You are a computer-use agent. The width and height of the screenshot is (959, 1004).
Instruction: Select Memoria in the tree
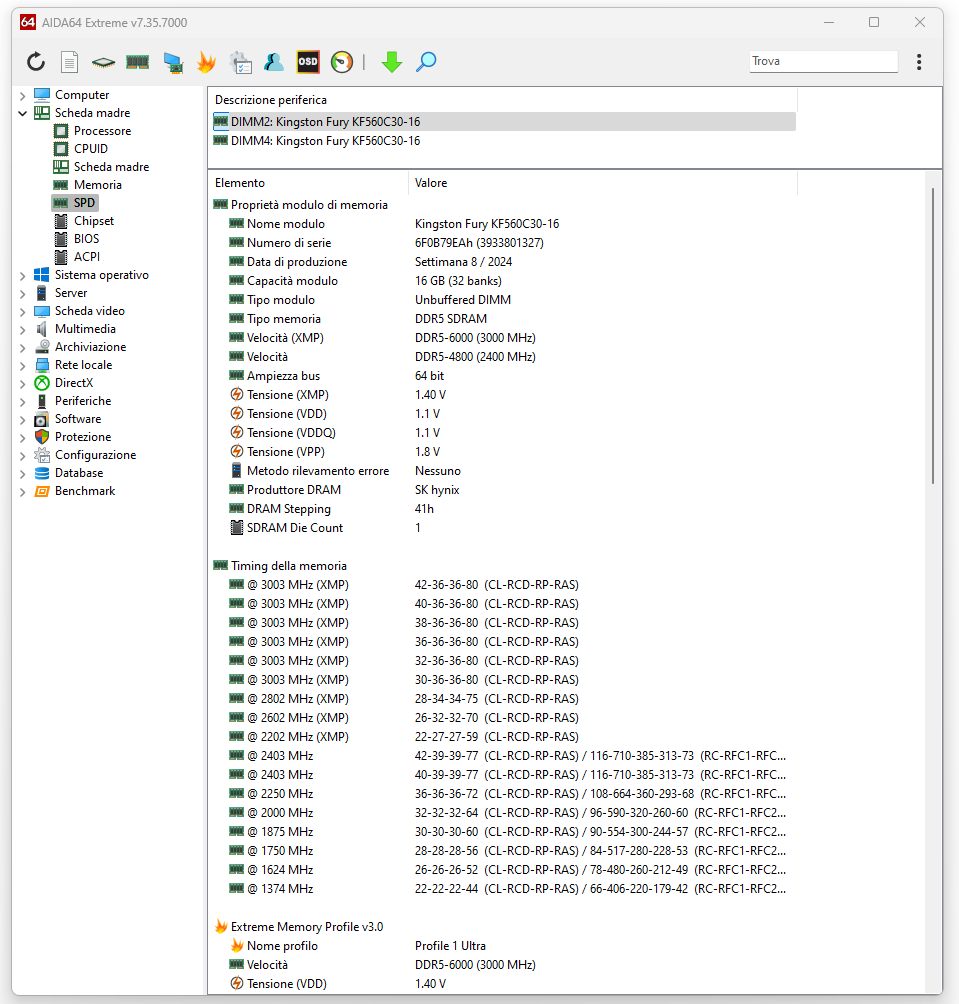click(x=97, y=184)
